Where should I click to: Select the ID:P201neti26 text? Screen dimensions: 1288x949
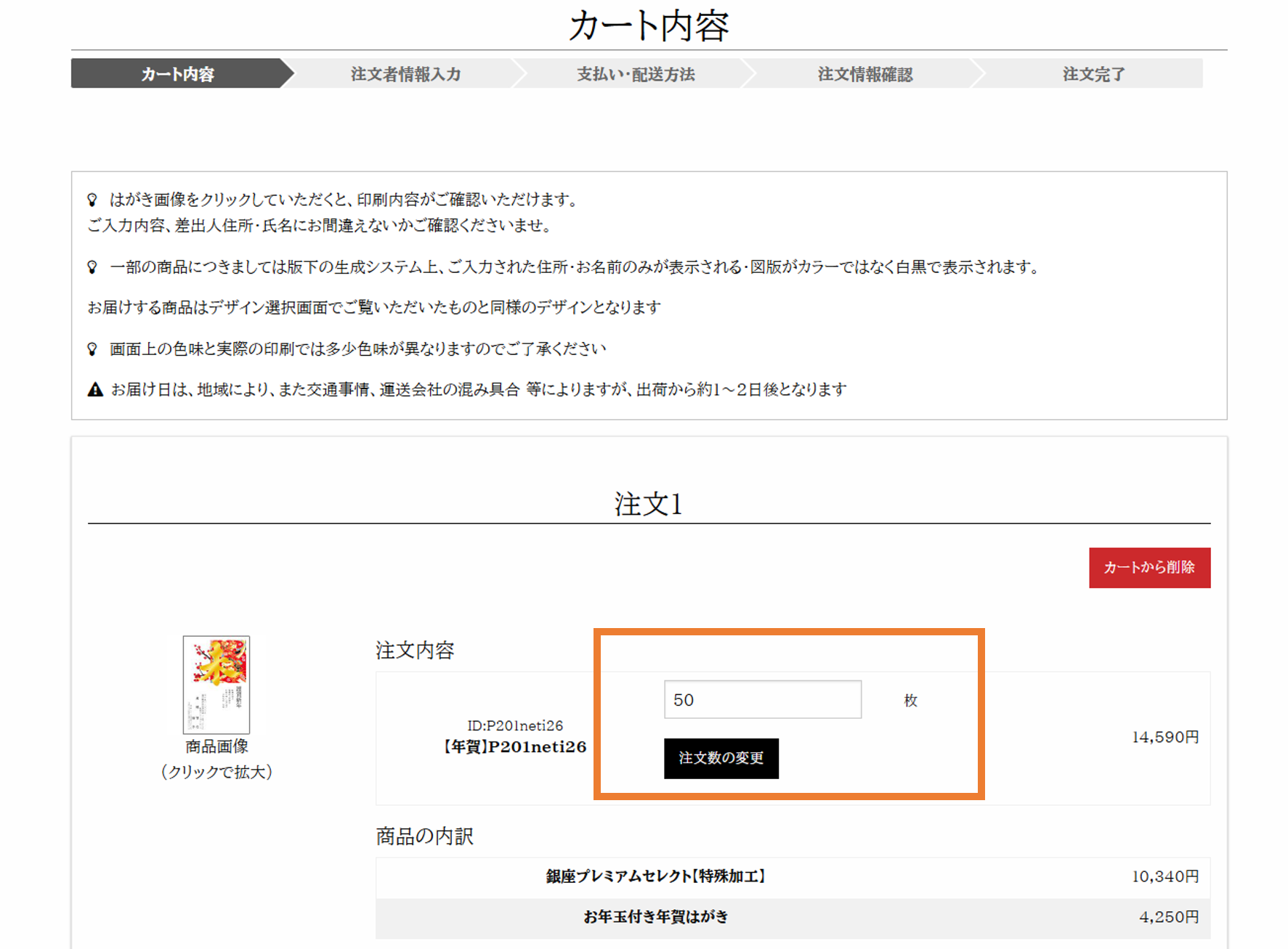(x=514, y=725)
